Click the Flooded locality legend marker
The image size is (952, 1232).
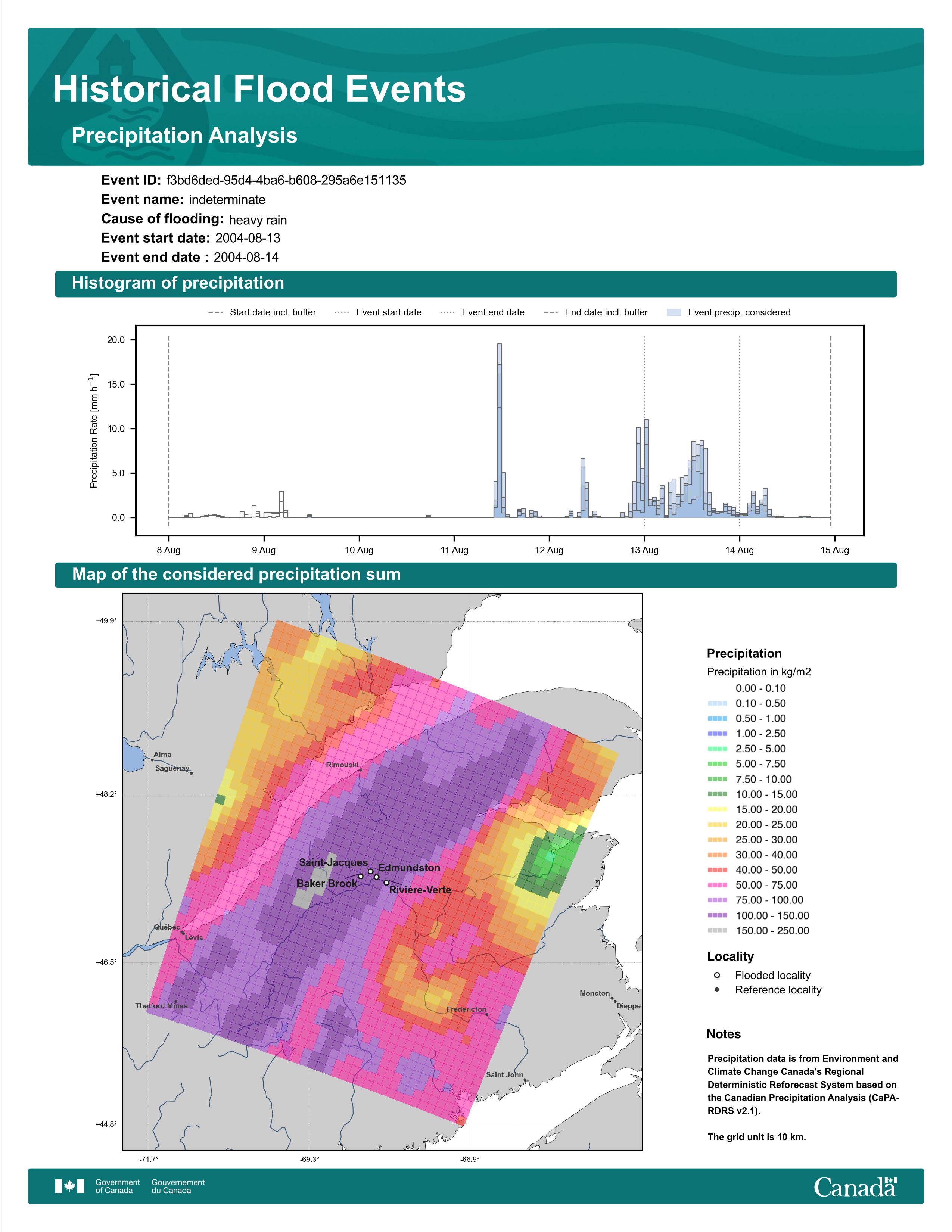point(717,975)
